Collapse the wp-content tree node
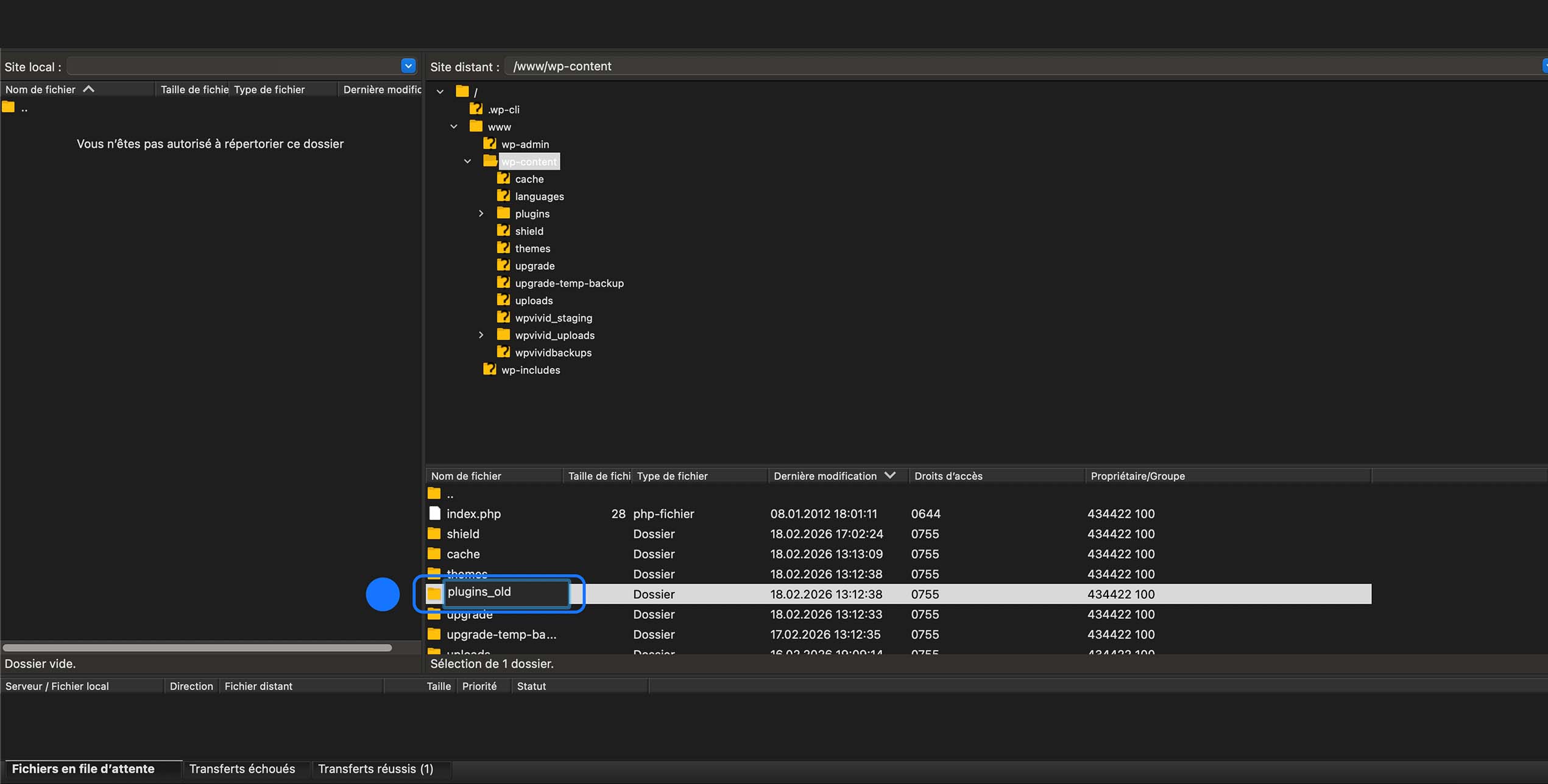Screen dimensions: 1548x784 tap(467, 161)
